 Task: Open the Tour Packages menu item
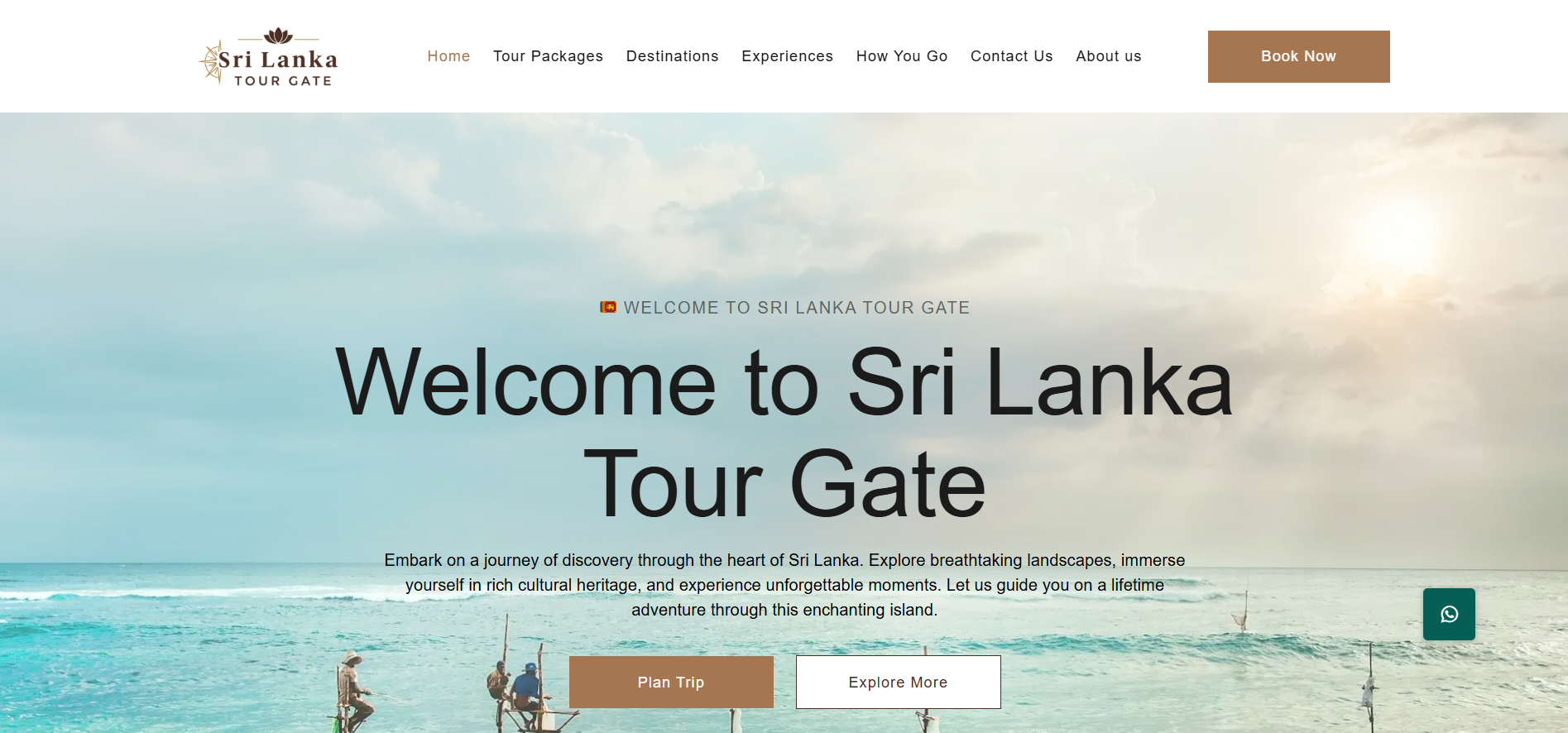(x=548, y=56)
